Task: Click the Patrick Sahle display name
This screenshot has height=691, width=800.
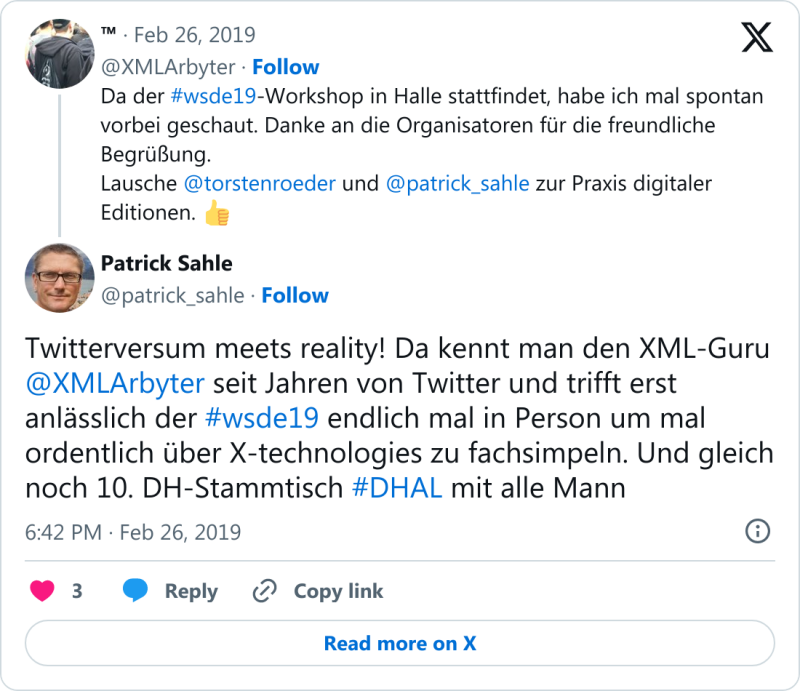Action: pyautogui.click(x=166, y=264)
